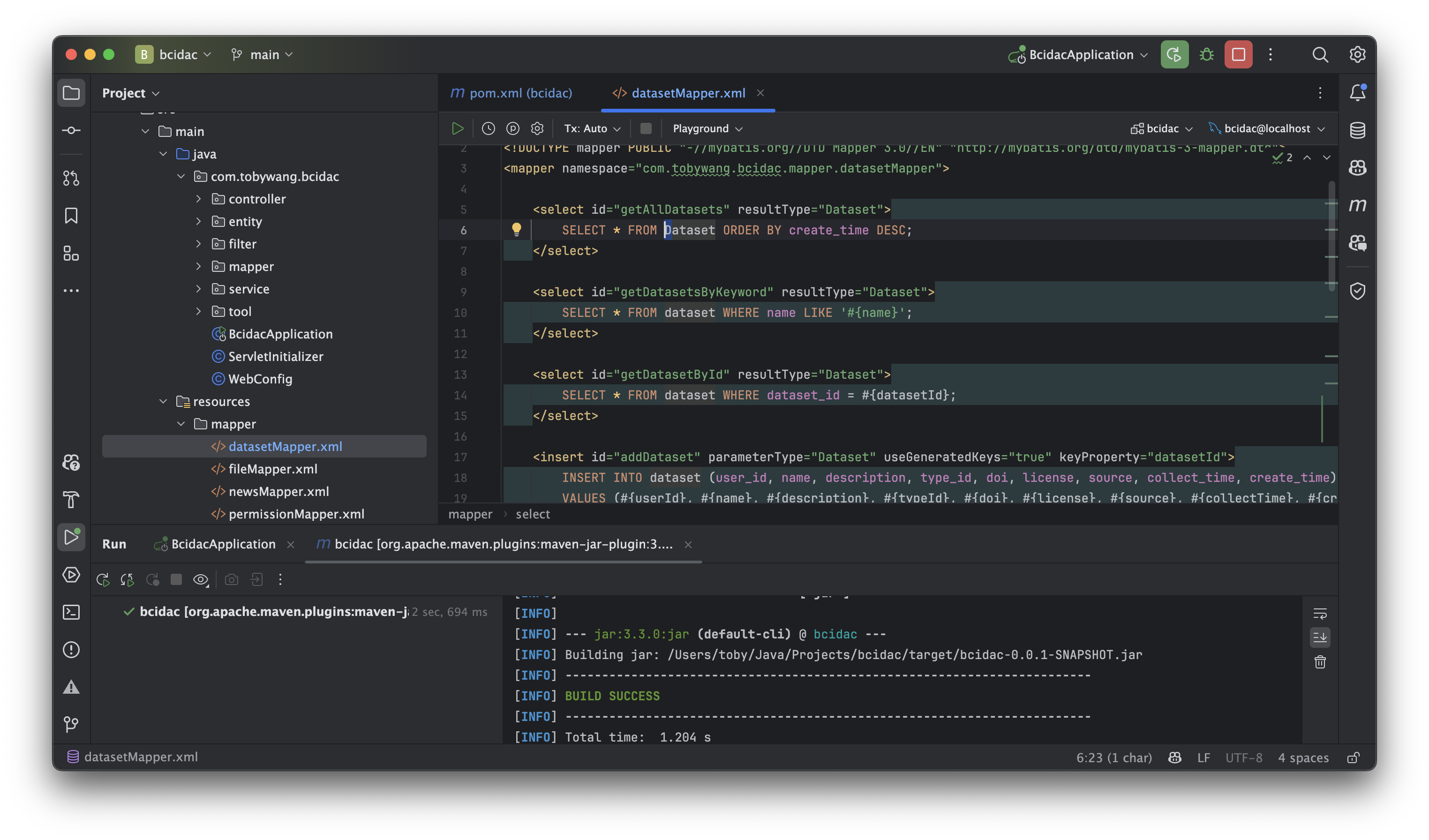This screenshot has width=1429, height=840.
Task: Open the Database tool window
Action: point(1358,130)
